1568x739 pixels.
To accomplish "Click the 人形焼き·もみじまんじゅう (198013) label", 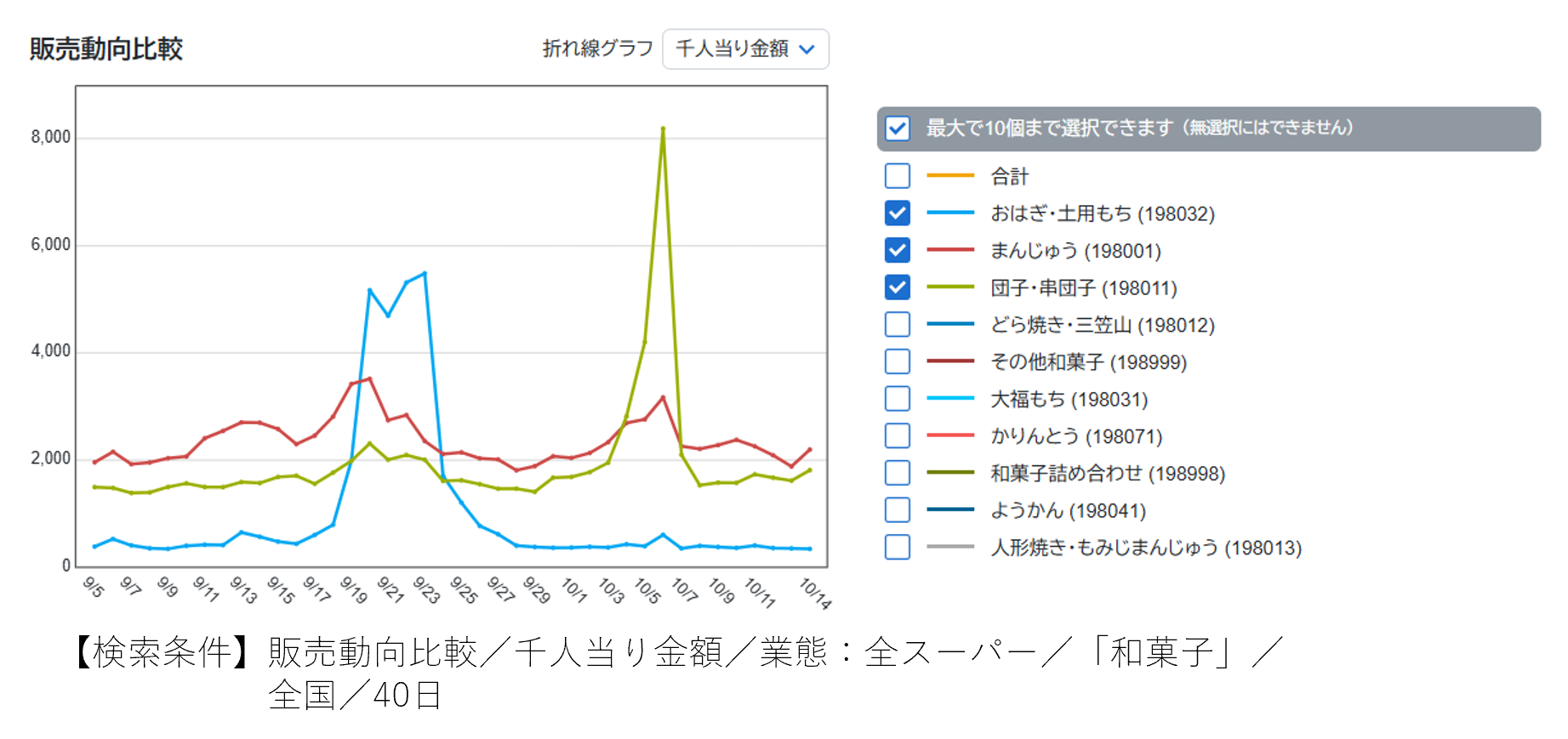I will (1145, 548).
